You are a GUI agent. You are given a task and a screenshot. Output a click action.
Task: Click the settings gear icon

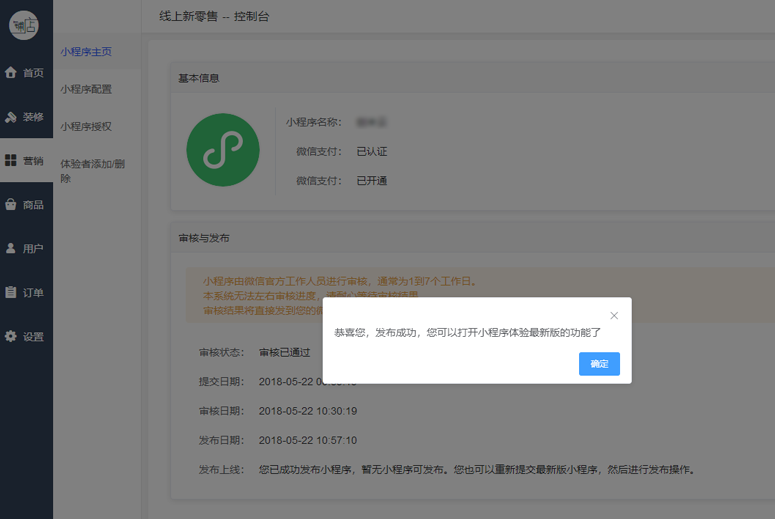pyautogui.click(x=11, y=337)
